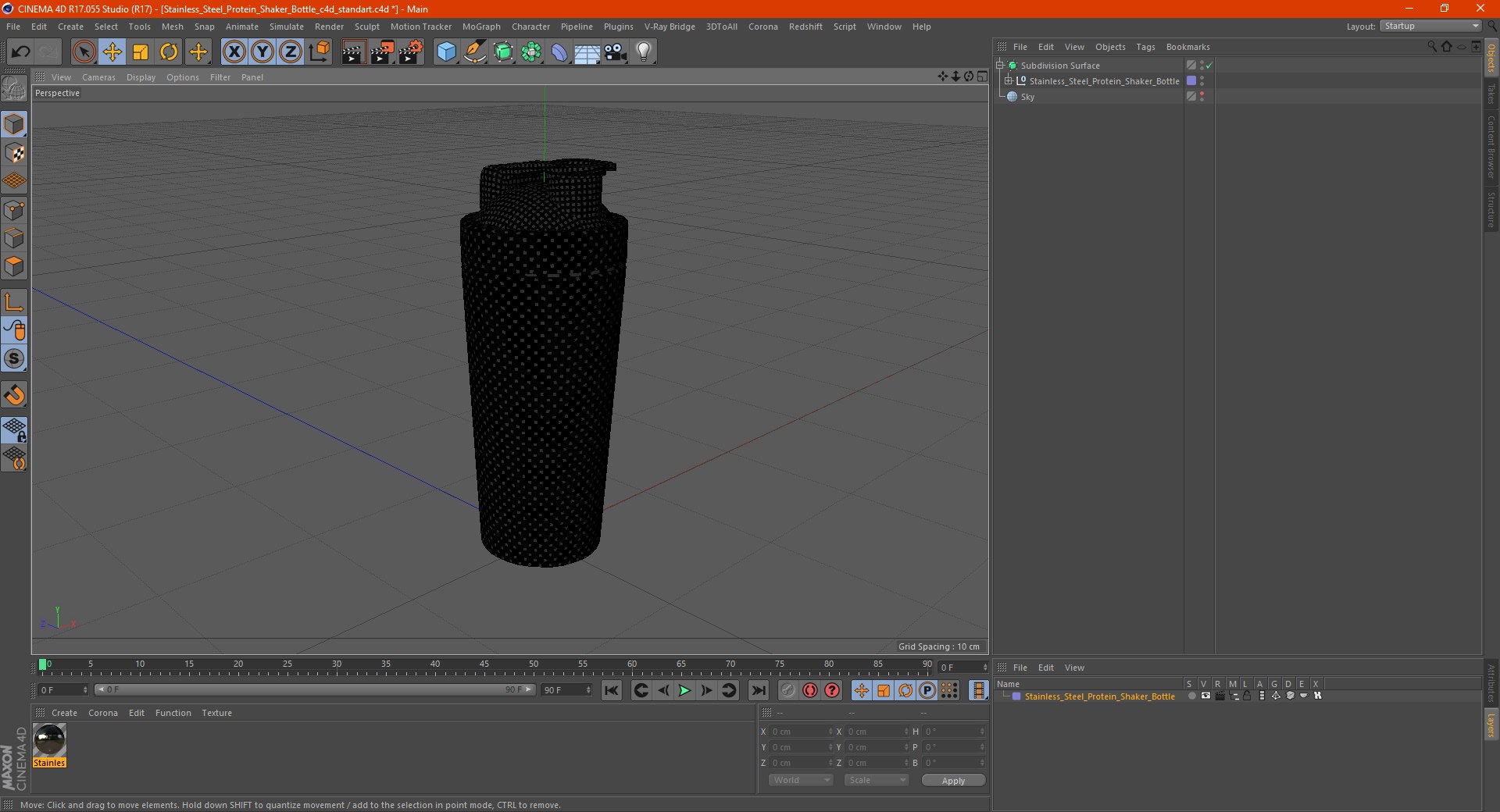Toggle Z axis lock
Viewport: 1500px width, 812px height.
291,52
